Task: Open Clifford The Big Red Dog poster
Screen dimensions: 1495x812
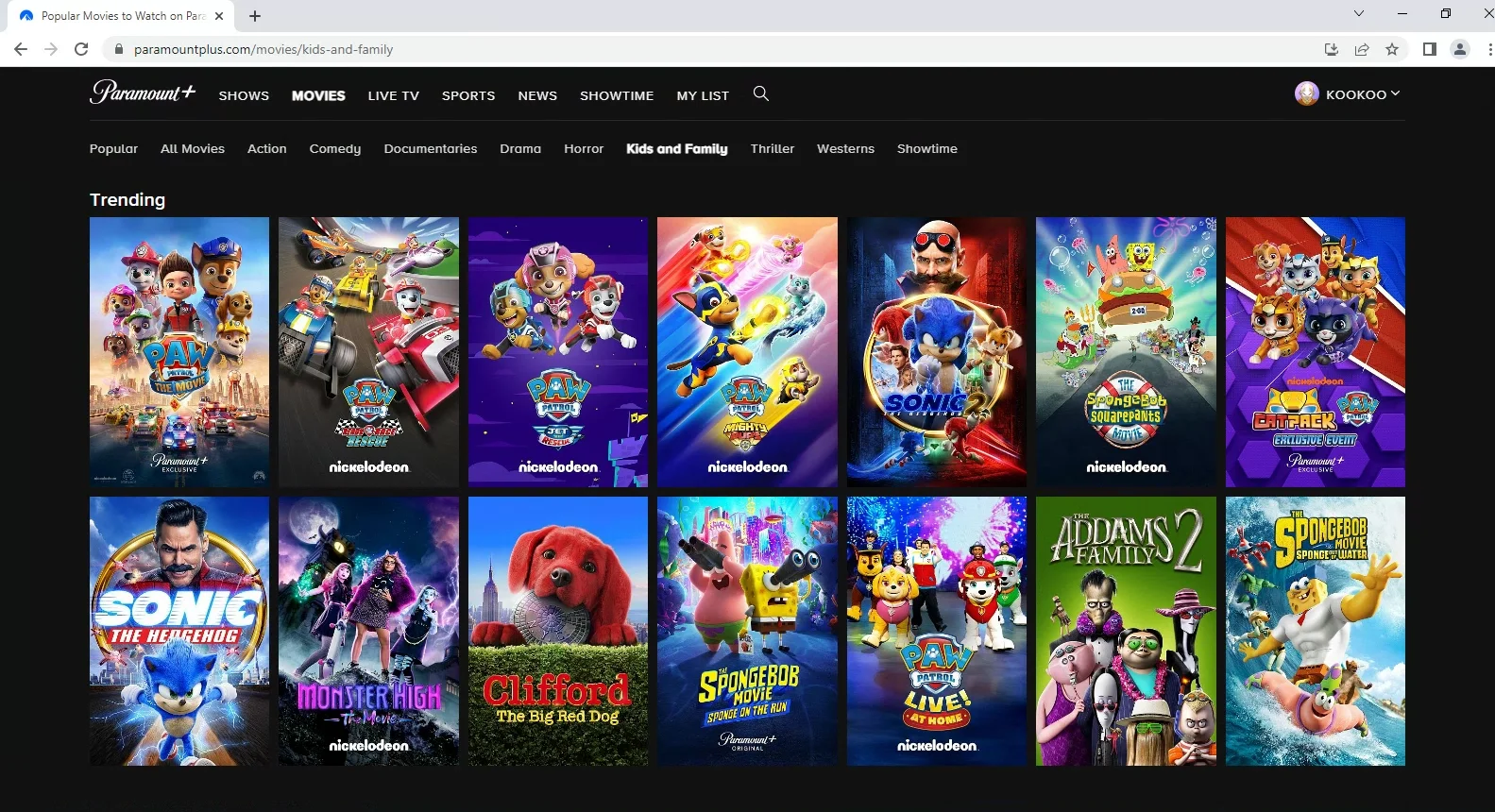Action: tap(558, 631)
